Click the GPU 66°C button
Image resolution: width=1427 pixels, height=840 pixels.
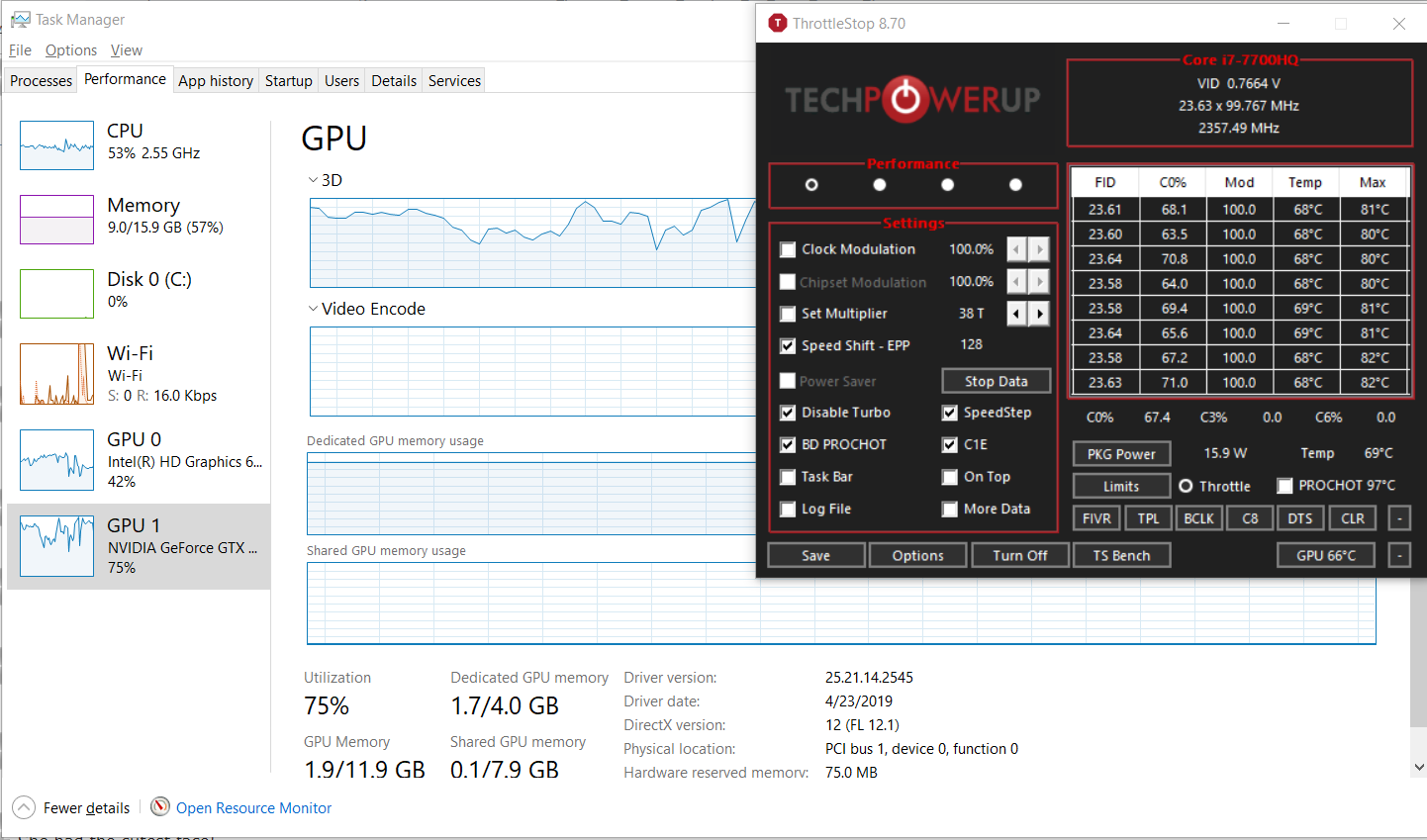pos(1326,556)
